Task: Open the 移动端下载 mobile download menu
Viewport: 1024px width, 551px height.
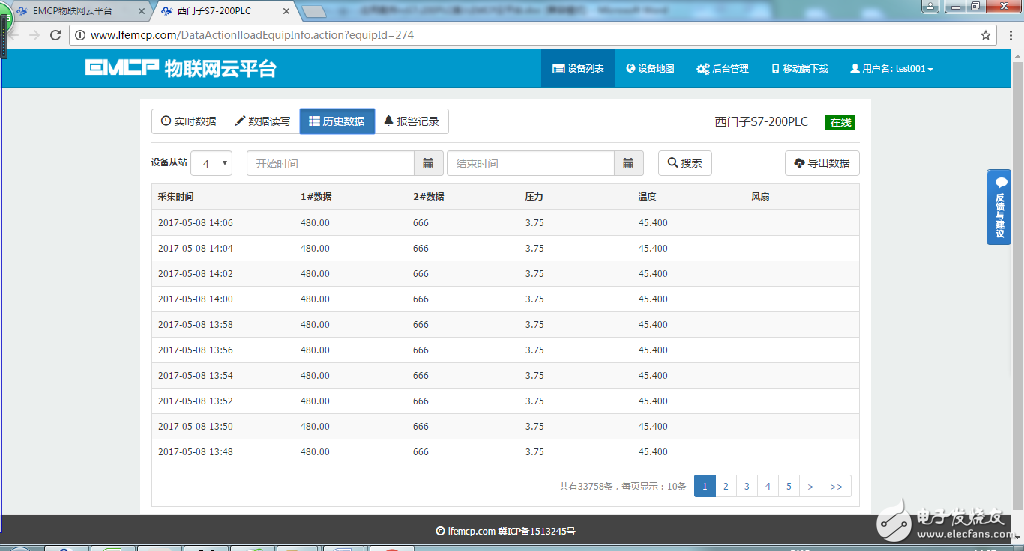Action: [799, 69]
